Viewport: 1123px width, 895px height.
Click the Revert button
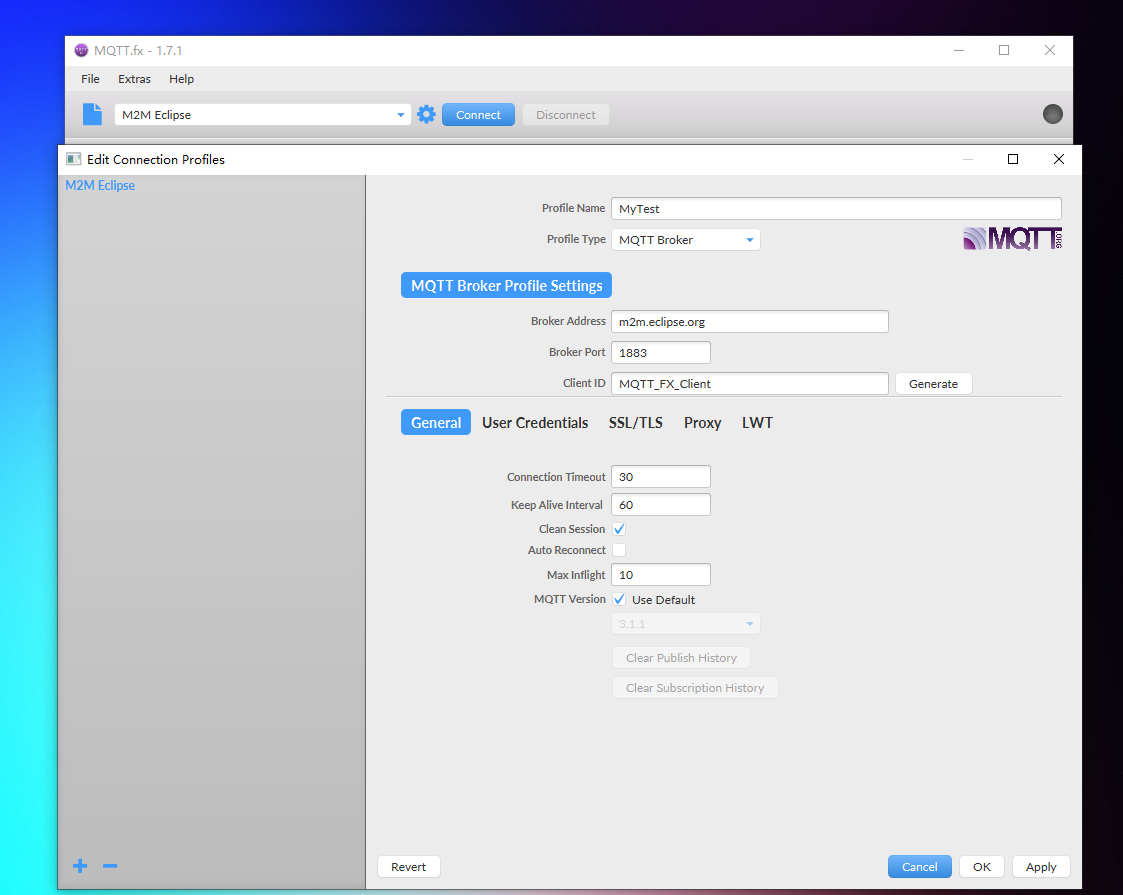click(408, 867)
